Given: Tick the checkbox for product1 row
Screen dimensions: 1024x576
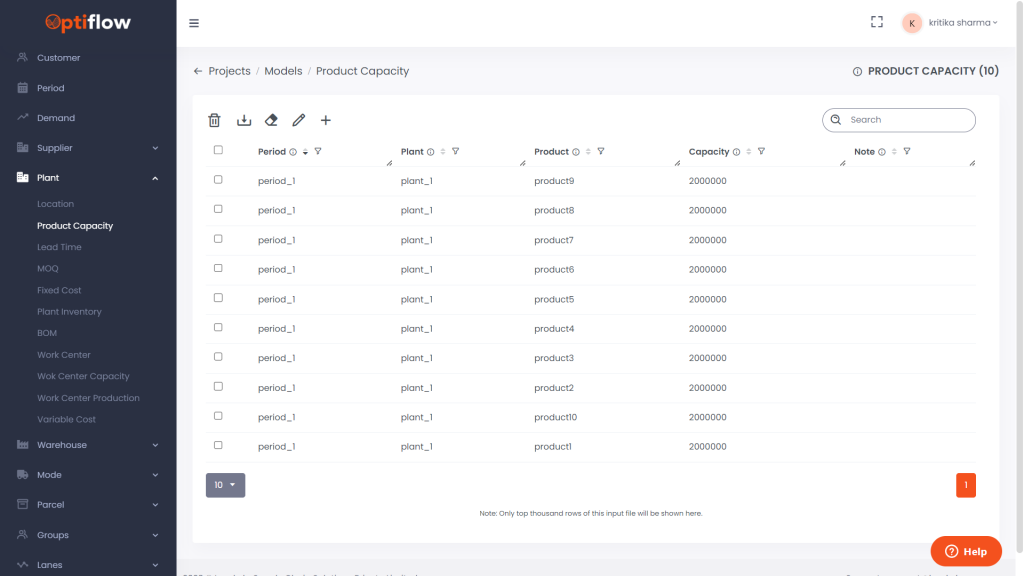Looking at the screenshot, I should 218,445.
